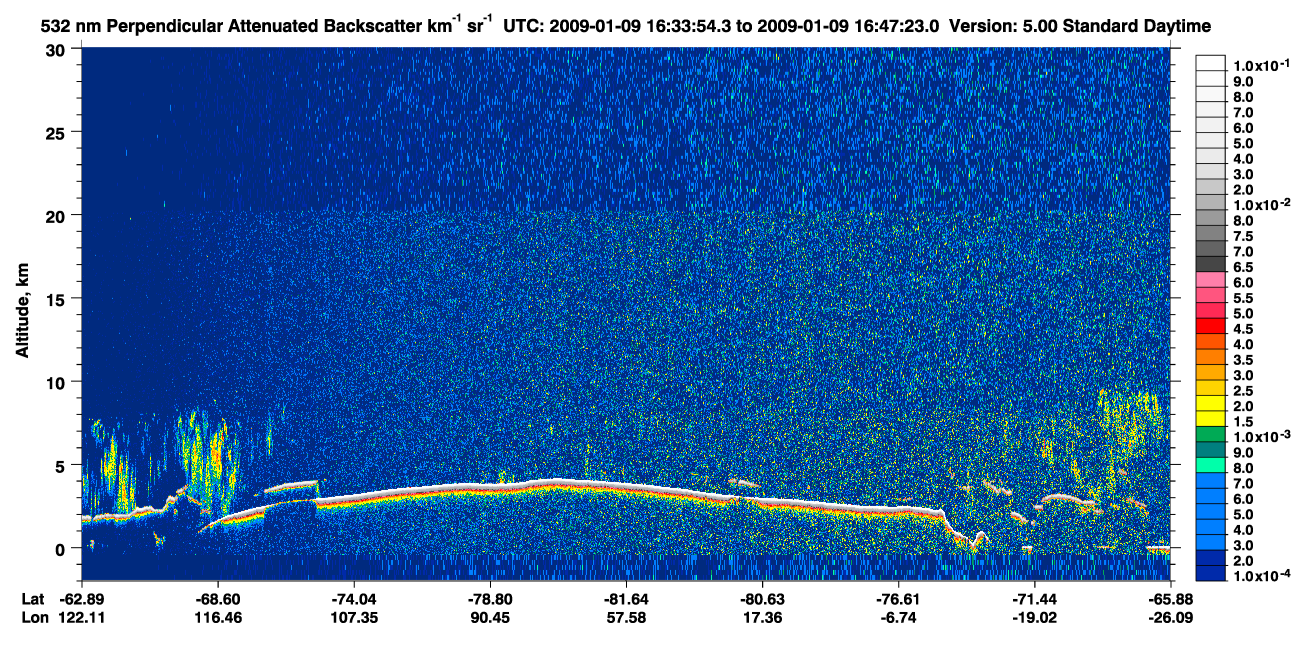
Task: Click colorbar label 1.0x10-4 at bottom
Action: tap(1261, 576)
